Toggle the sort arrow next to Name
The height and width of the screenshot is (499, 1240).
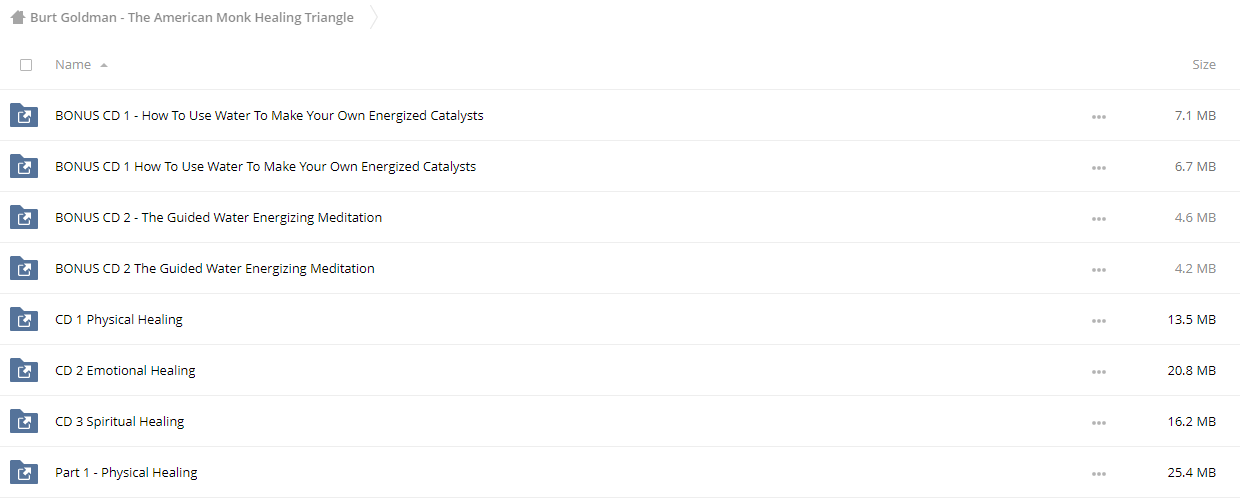104,65
